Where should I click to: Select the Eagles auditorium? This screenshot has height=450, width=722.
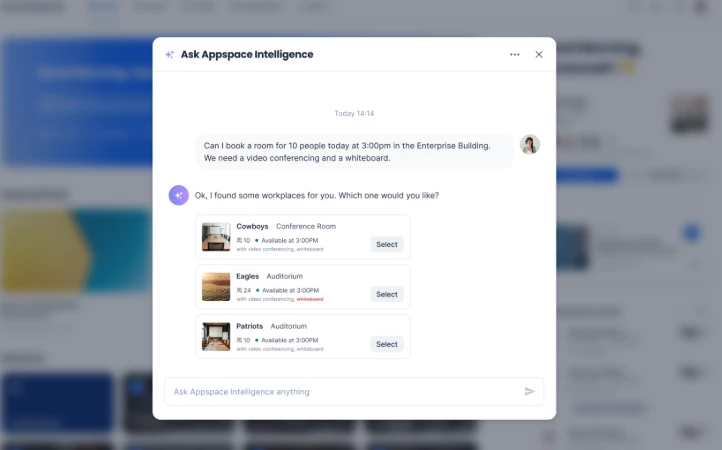(x=387, y=294)
